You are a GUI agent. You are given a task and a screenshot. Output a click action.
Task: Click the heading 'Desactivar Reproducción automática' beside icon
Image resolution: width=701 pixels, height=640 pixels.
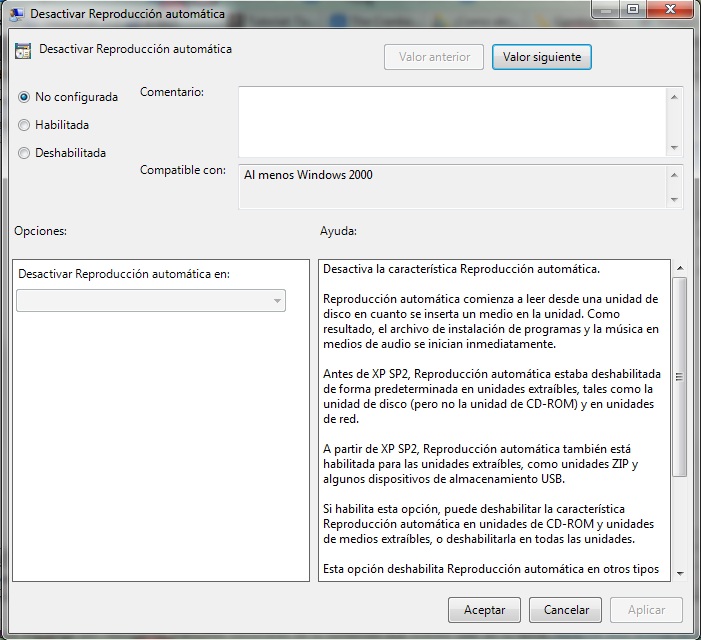click(x=135, y=49)
